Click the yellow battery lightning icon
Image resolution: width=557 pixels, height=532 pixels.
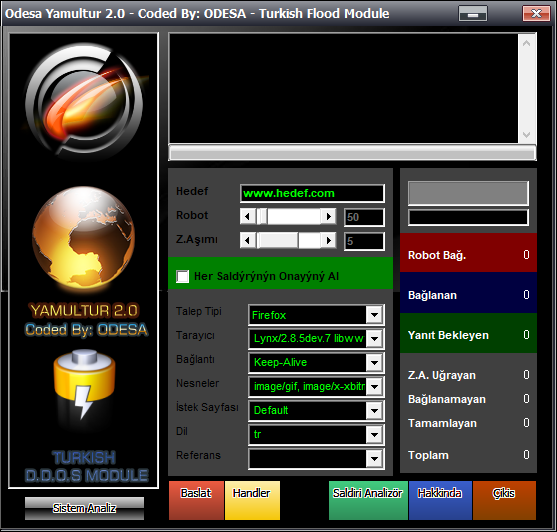85,384
